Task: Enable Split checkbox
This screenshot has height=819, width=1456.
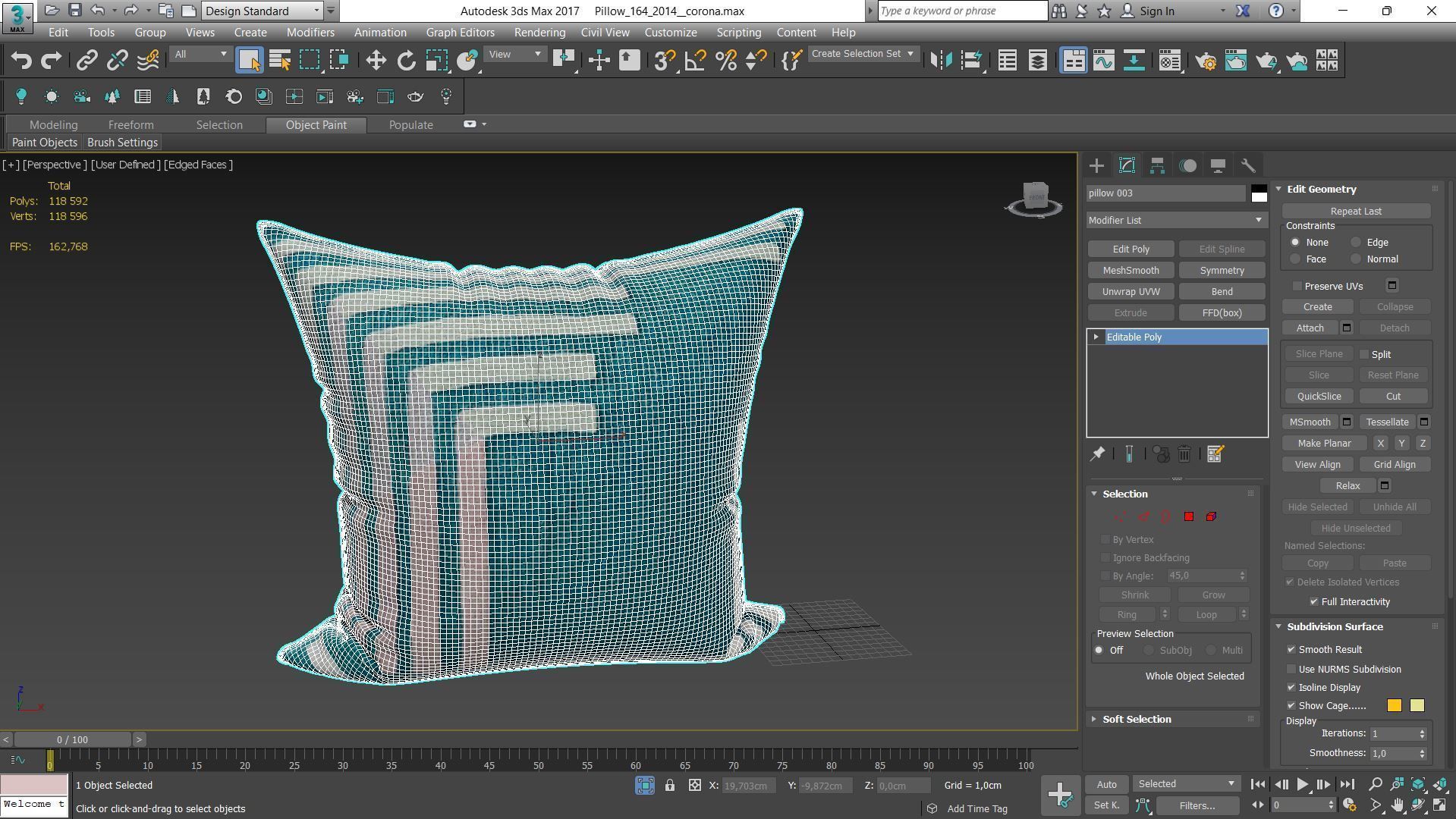Action: (1364, 354)
